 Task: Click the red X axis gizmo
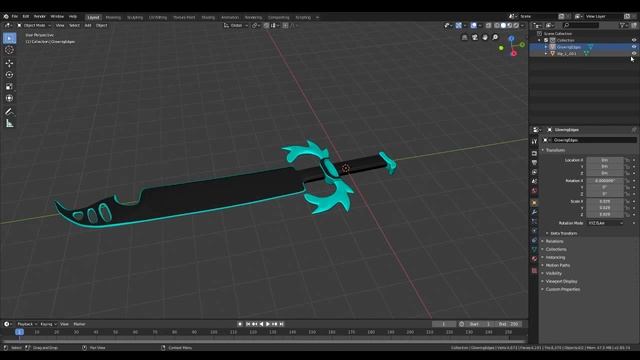pos(513,53)
